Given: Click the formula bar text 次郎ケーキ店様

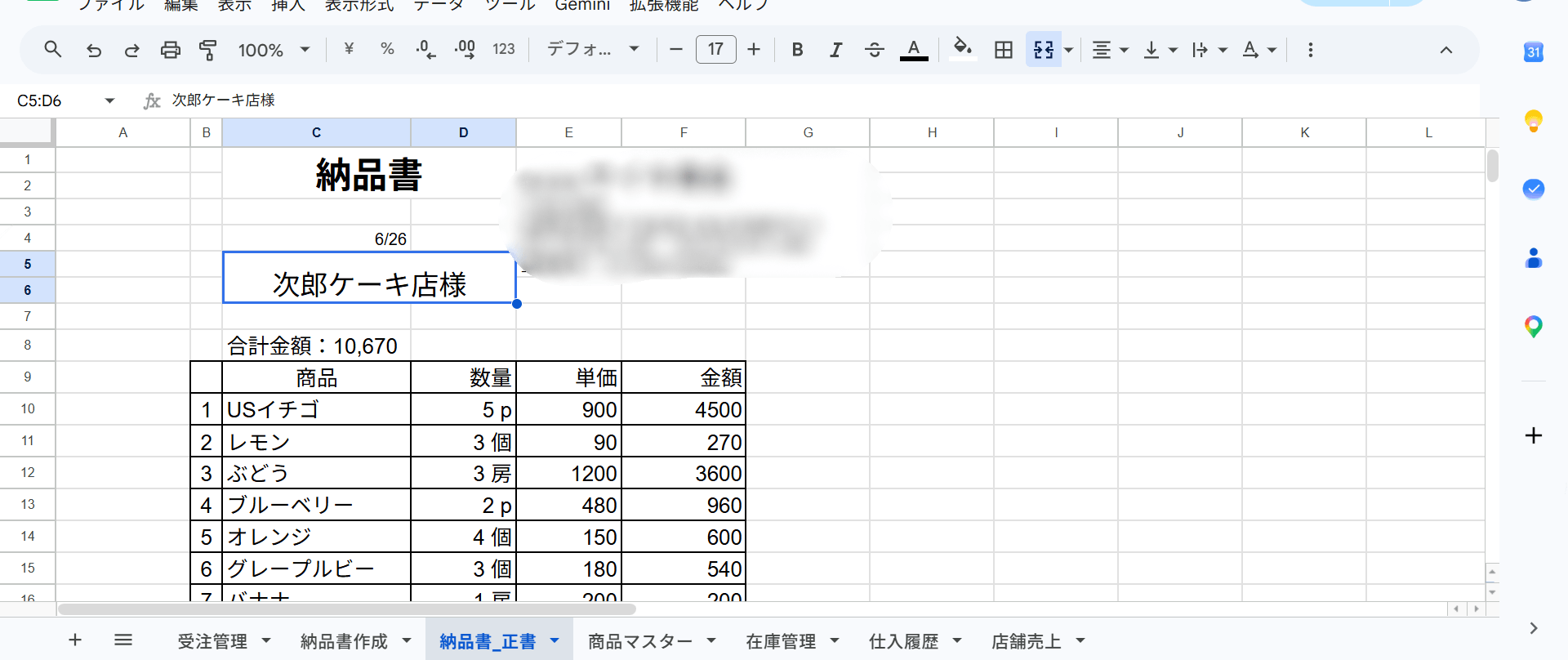Looking at the screenshot, I should [x=223, y=100].
